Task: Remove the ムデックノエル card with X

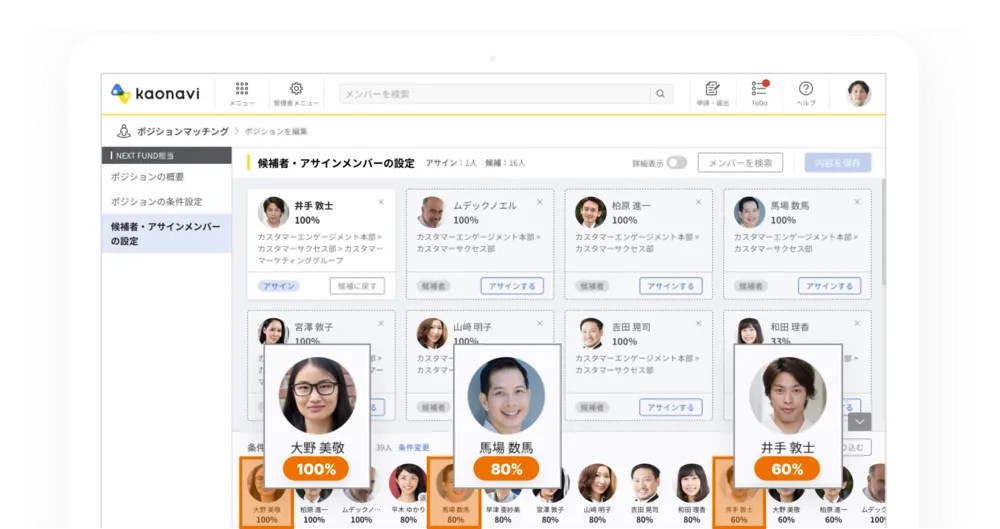Action: (x=540, y=202)
